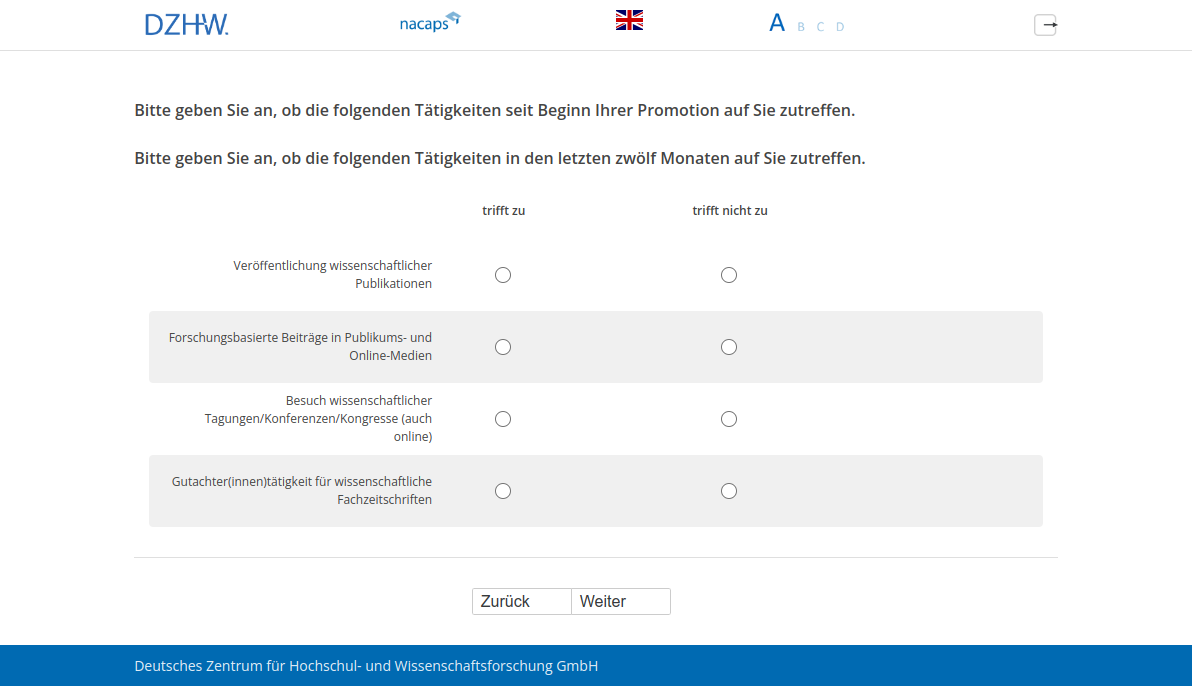Click the DZHW logo
This screenshot has height=695, width=1192.
pos(186,24)
